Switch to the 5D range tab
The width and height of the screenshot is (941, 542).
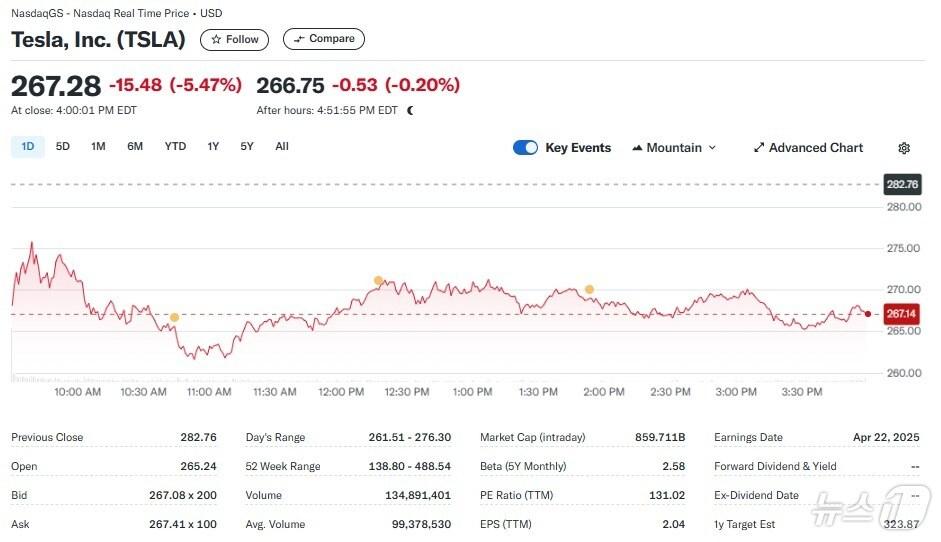tap(63, 147)
